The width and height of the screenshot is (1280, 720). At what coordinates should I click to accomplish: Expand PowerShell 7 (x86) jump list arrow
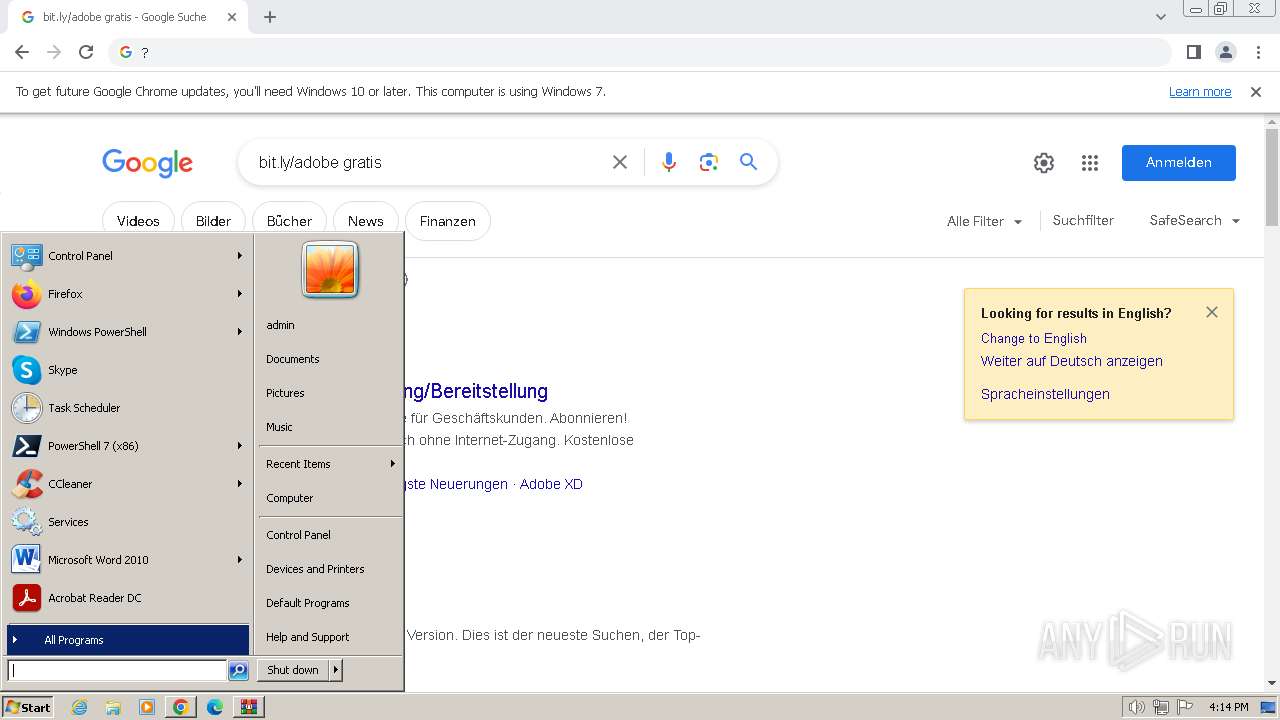coord(240,446)
